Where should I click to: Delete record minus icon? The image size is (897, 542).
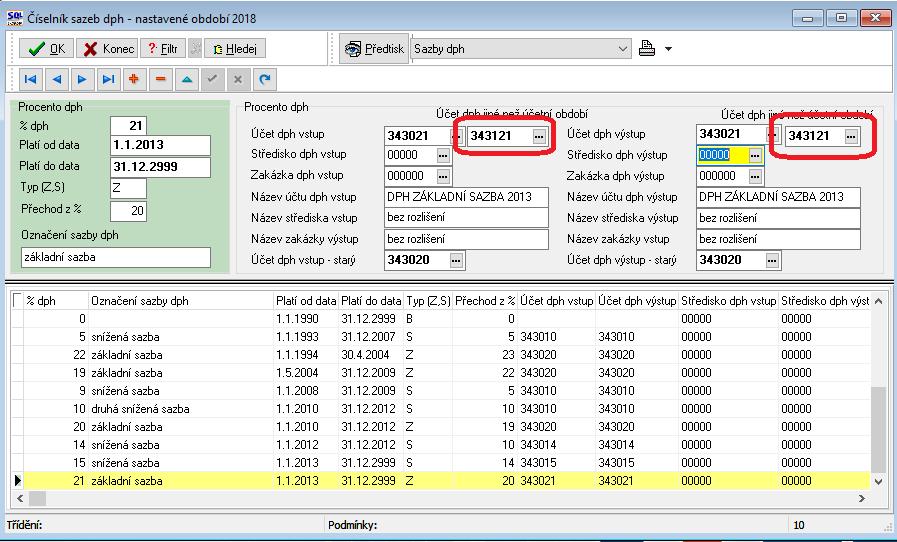click(x=161, y=79)
